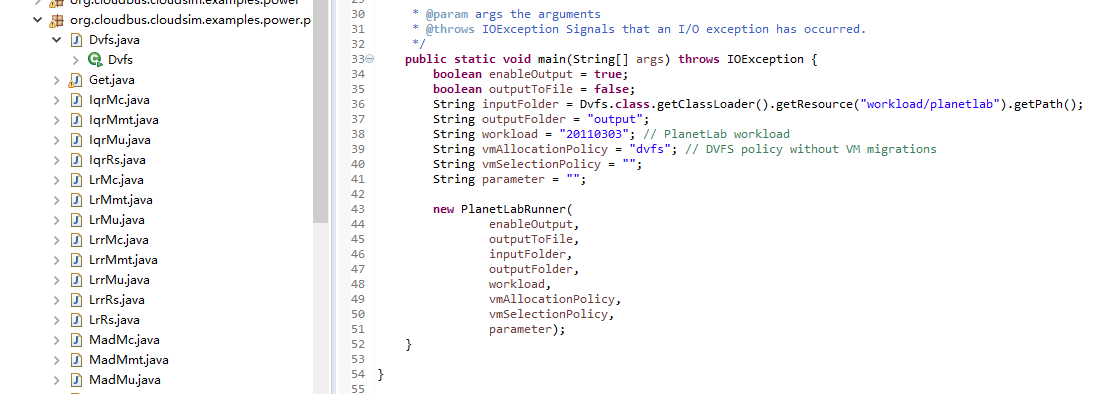This screenshot has height=394, width=1104.
Task: Click the LrMu.java file icon
Action: [77, 220]
